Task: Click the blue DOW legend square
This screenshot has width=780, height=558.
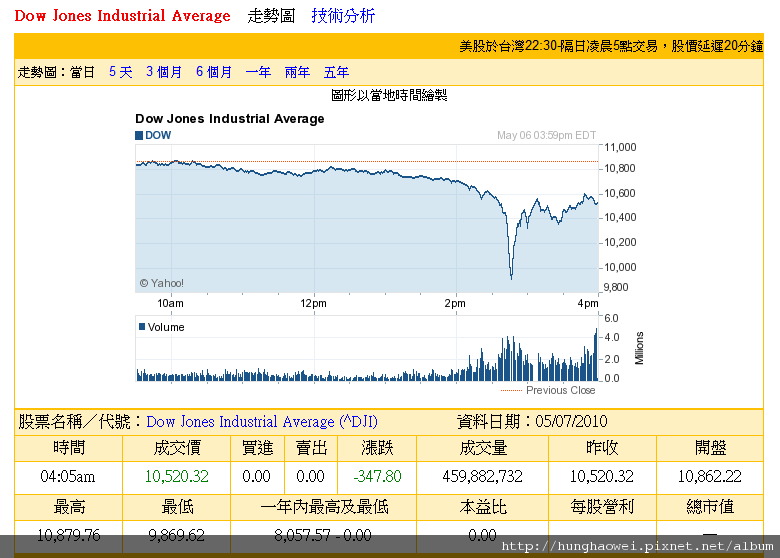Action: 139,135
